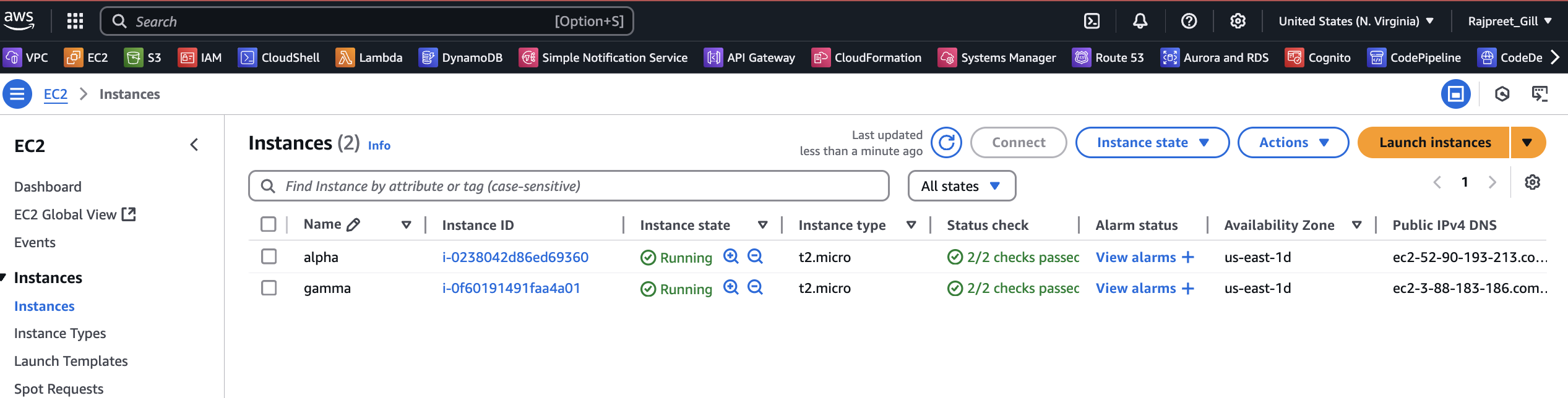Open CloudFormation shortcut
This screenshot has height=398, width=1568.
pyautogui.click(x=866, y=57)
